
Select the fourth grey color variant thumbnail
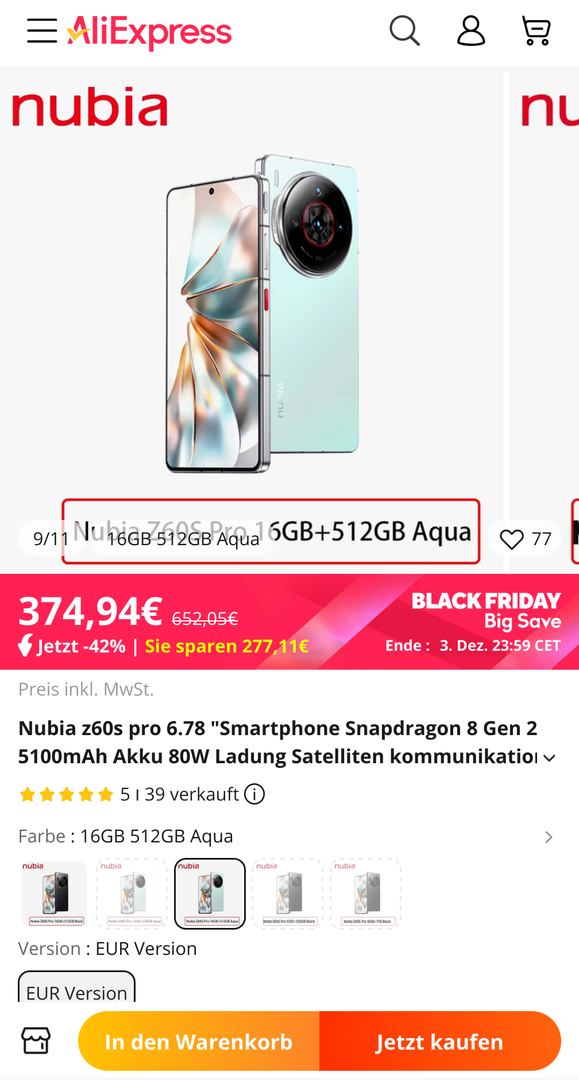tap(287, 893)
